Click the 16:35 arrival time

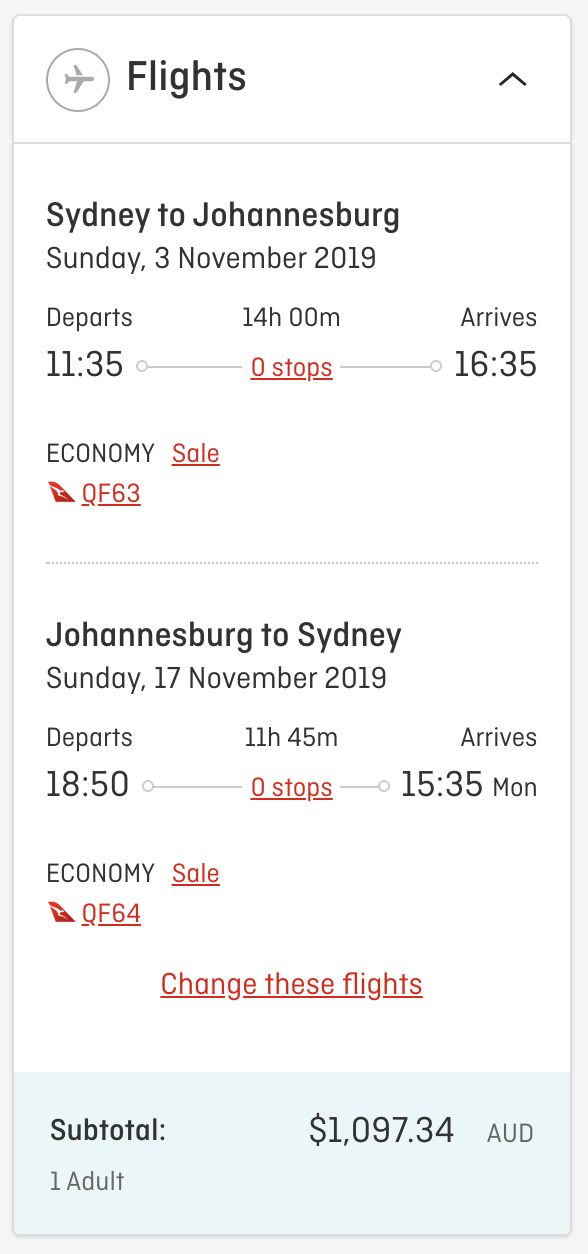495,365
